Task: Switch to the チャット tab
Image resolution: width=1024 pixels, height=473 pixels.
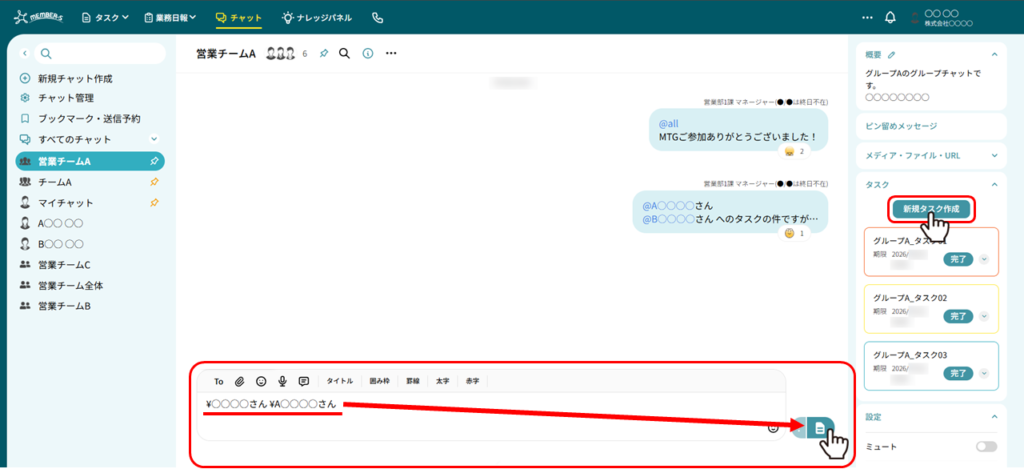Action: [238, 18]
